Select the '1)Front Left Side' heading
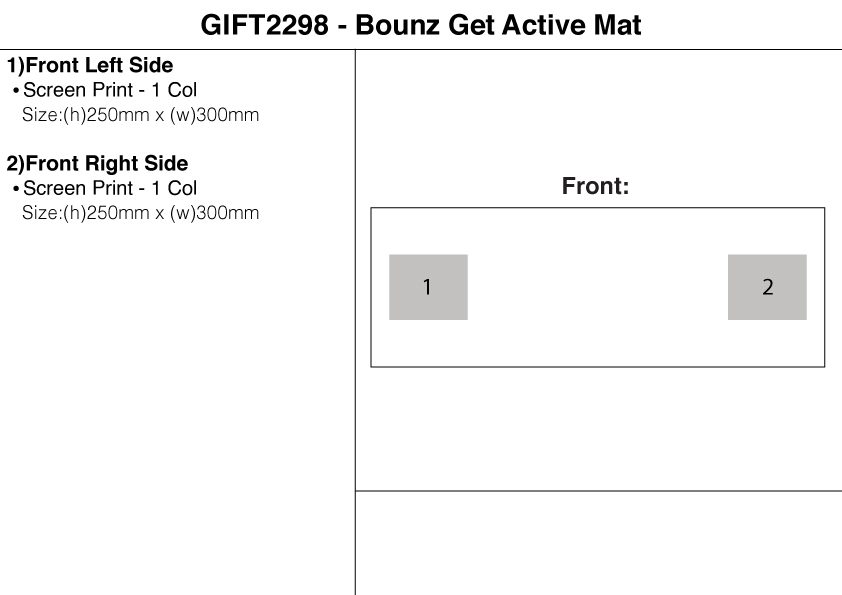Viewport: 842px width, 595px height. coord(90,66)
